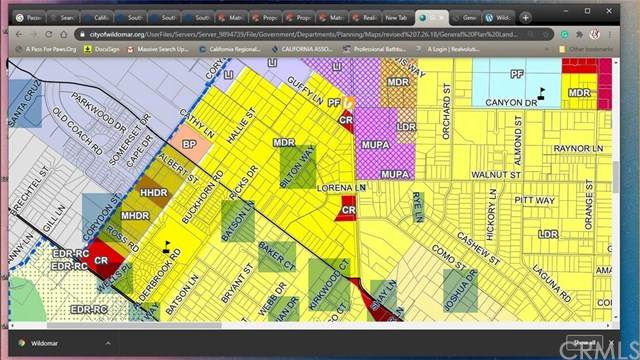Open the 'Other bookmarks' folder
The width and height of the screenshot is (640, 360).
pos(586,49)
